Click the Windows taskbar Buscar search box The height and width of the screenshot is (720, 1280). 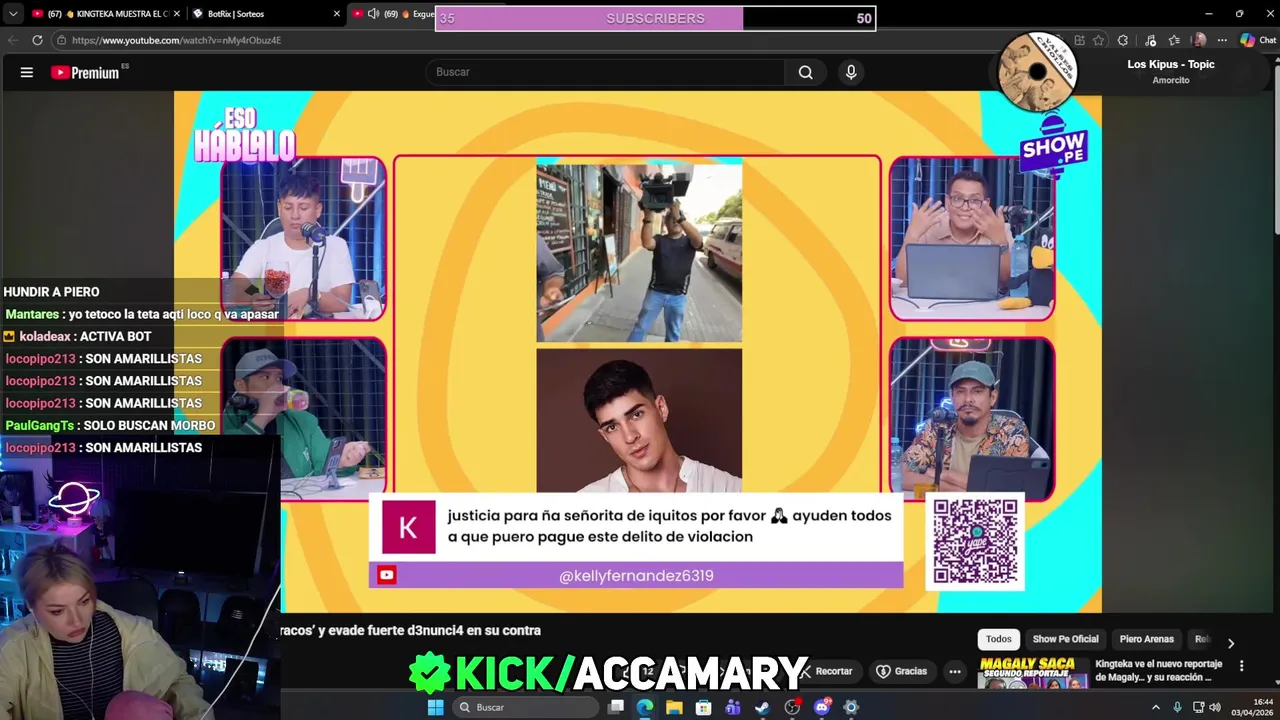525,707
